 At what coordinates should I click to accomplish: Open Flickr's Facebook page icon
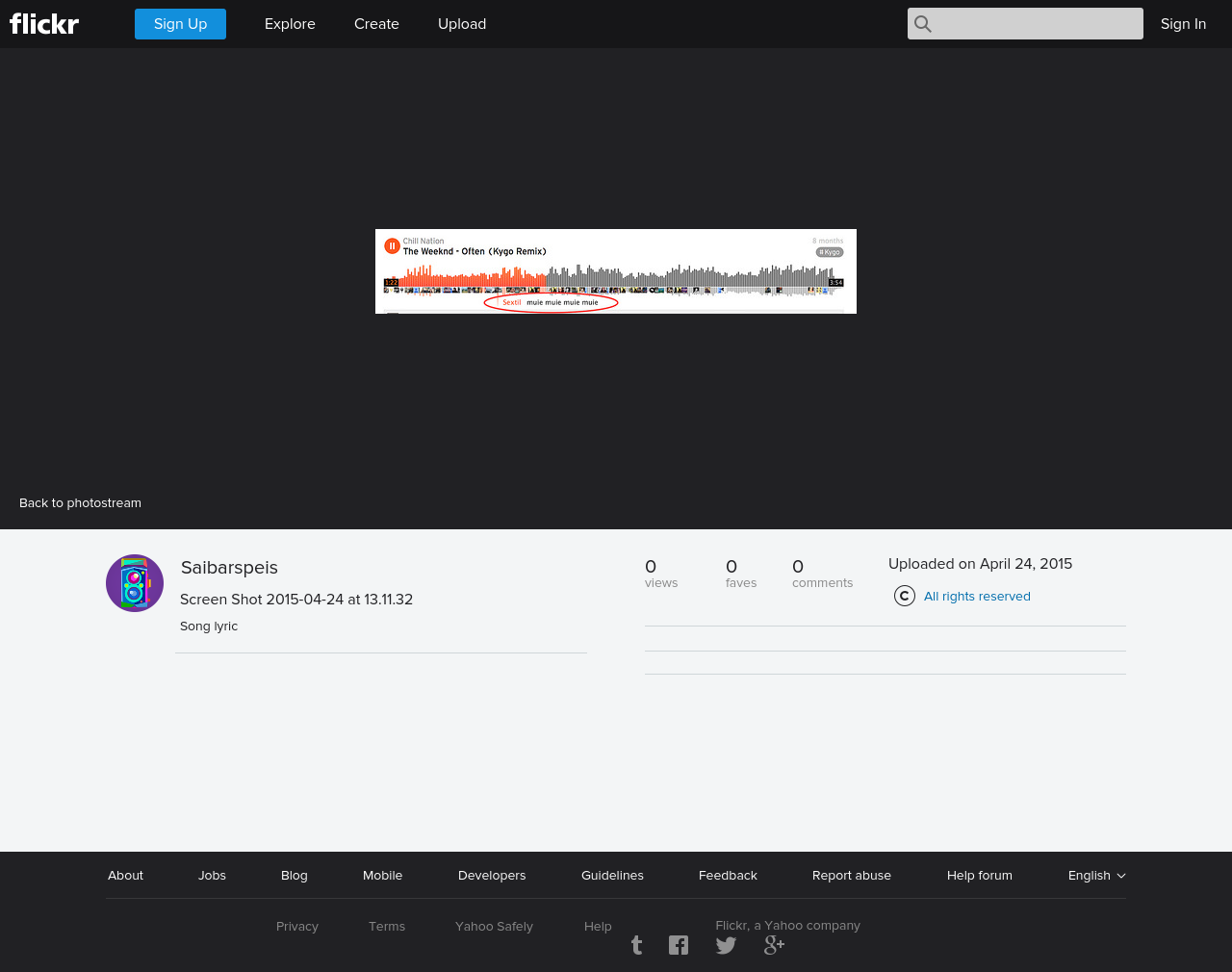point(679,945)
